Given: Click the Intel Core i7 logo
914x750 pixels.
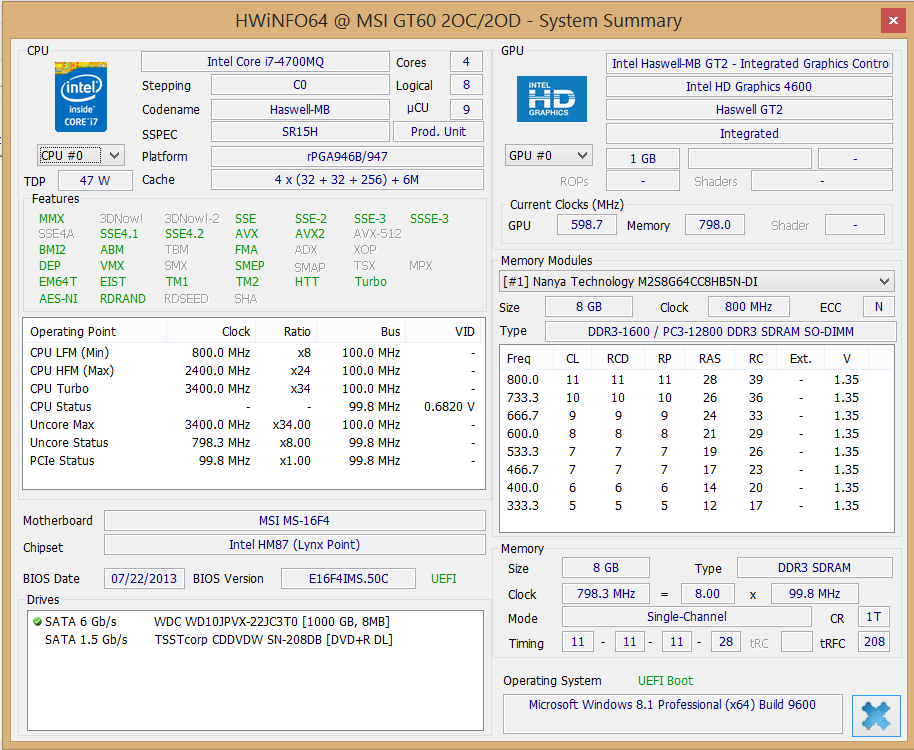Looking at the screenshot, I should tap(81, 97).
